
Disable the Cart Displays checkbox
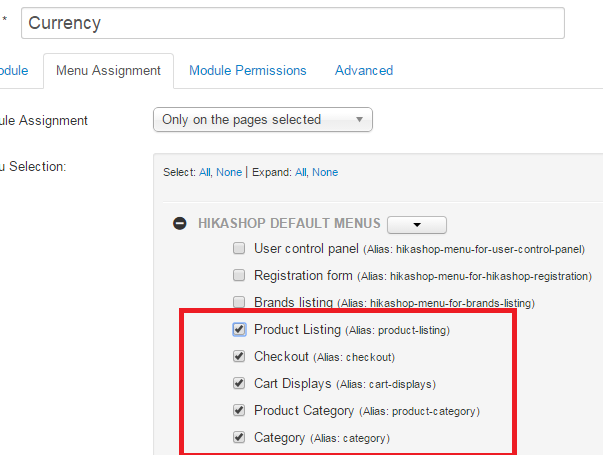pos(239,383)
